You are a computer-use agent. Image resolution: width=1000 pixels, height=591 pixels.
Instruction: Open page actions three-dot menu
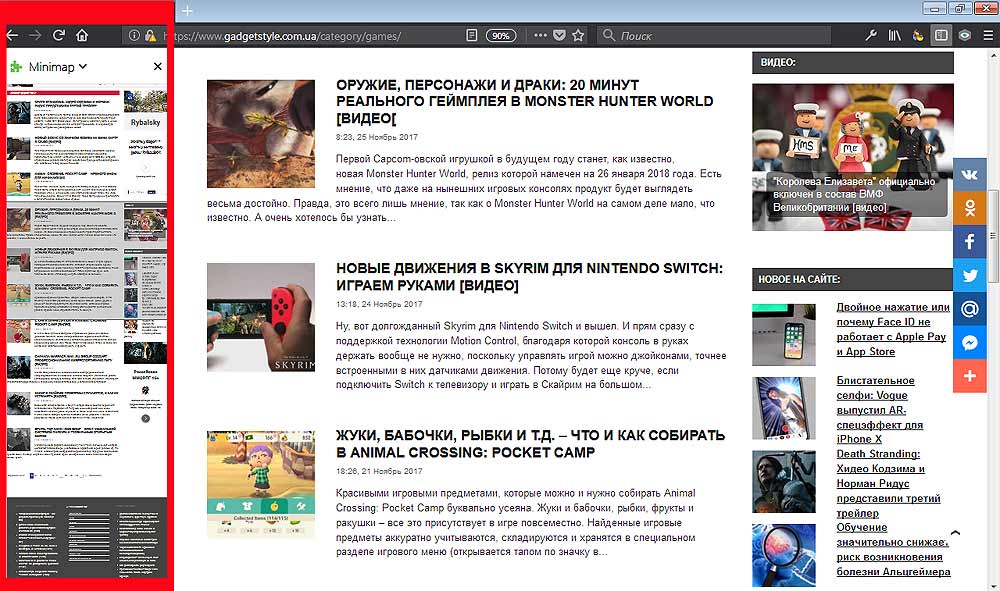(x=540, y=36)
